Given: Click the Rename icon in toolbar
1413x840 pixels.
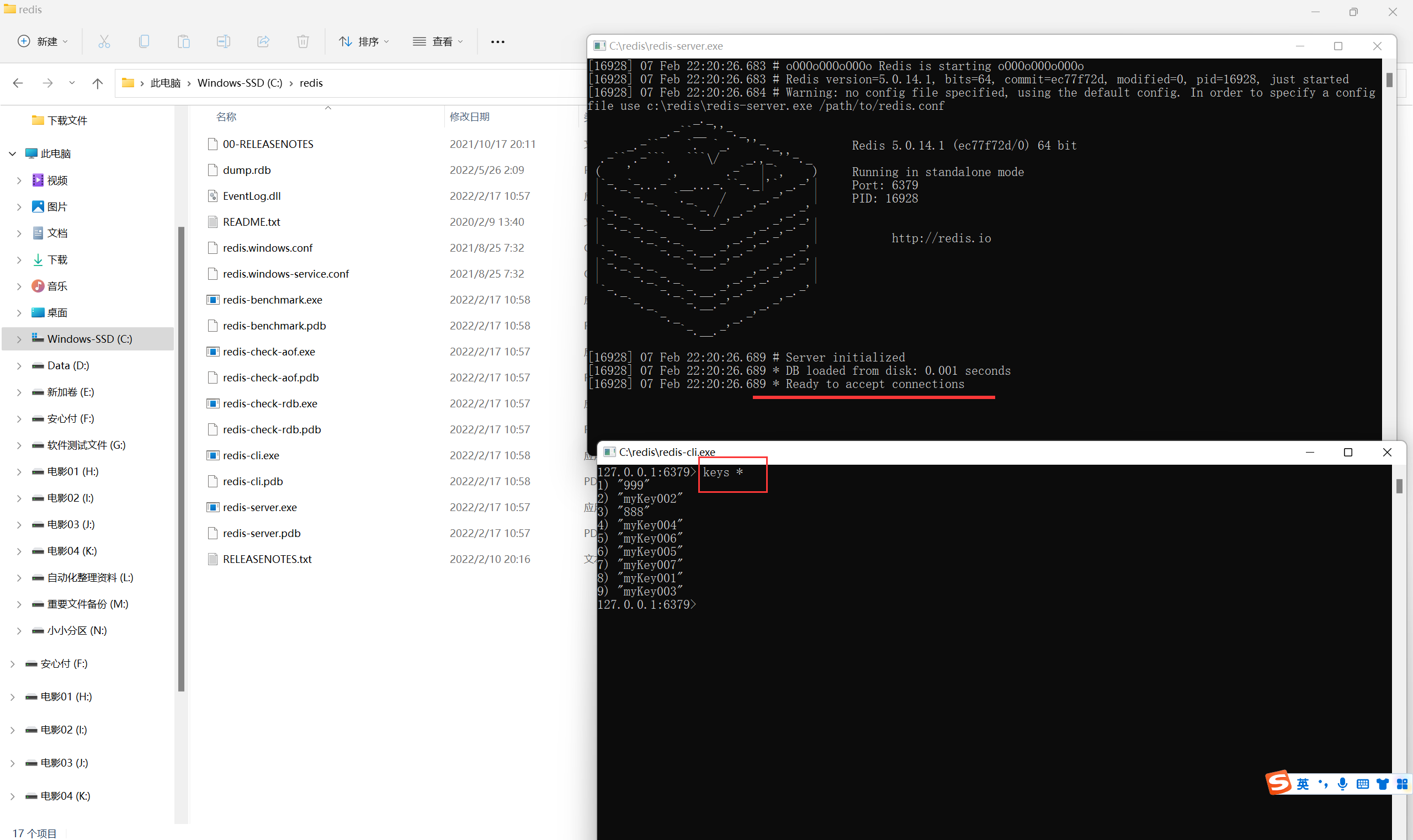Looking at the screenshot, I should point(223,41).
